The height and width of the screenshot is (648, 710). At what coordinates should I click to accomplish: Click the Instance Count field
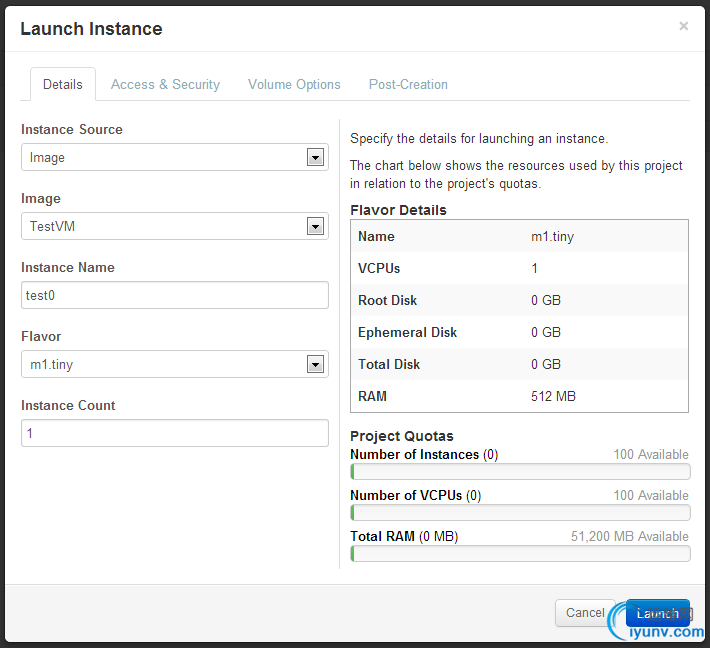click(175, 433)
